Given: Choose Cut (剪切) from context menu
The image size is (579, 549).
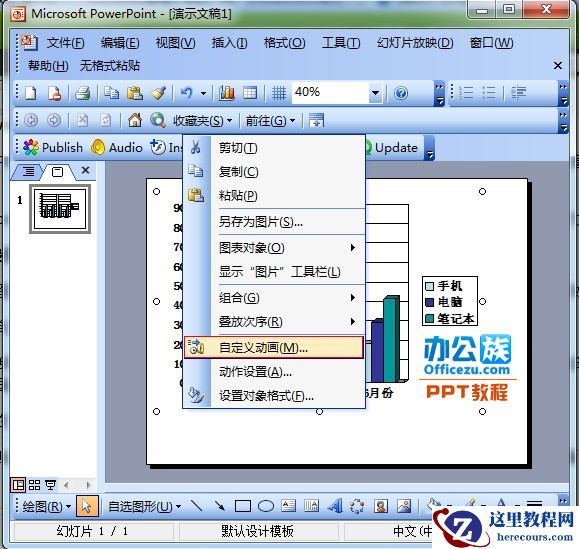Looking at the screenshot, I should pos(273,148).
